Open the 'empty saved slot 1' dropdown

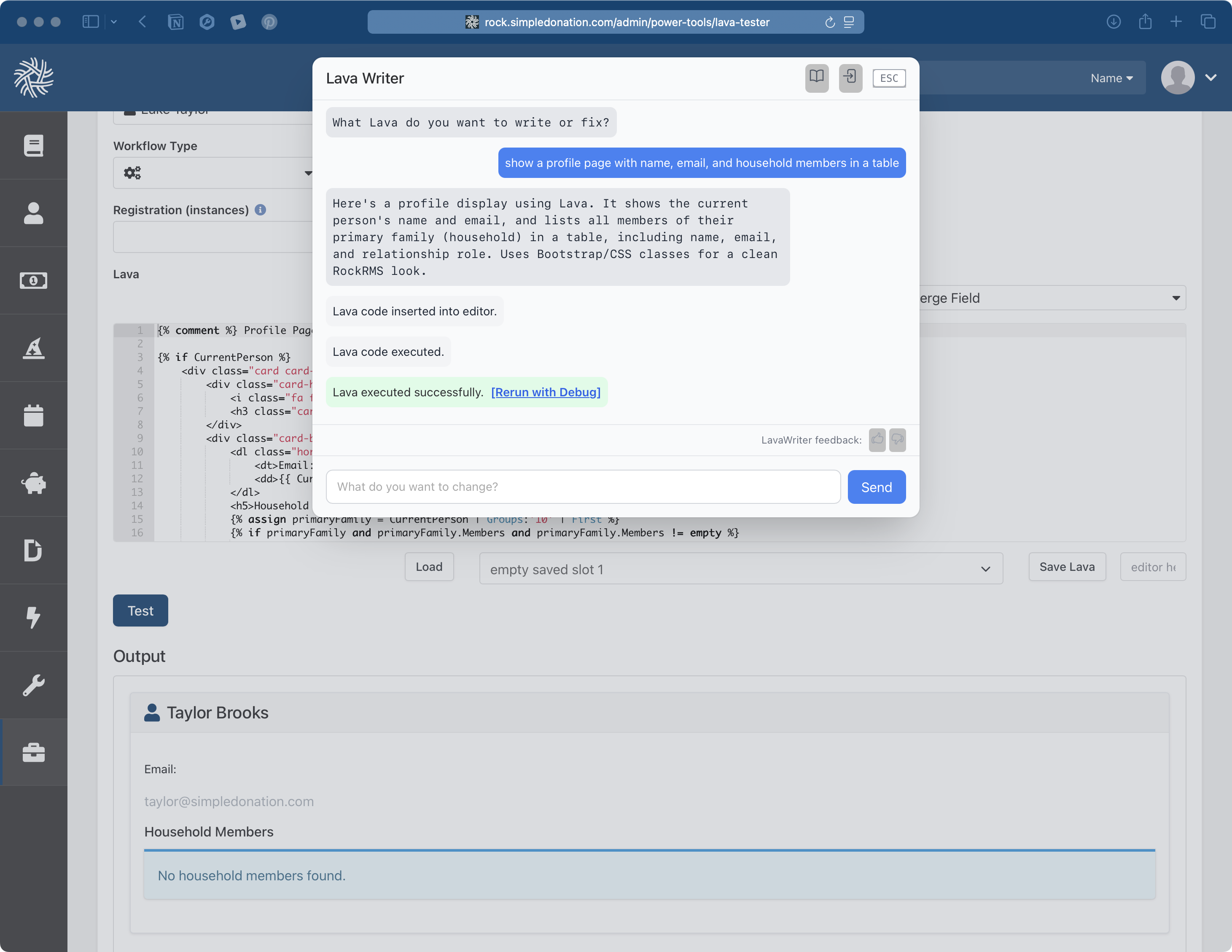pos(741,569)
